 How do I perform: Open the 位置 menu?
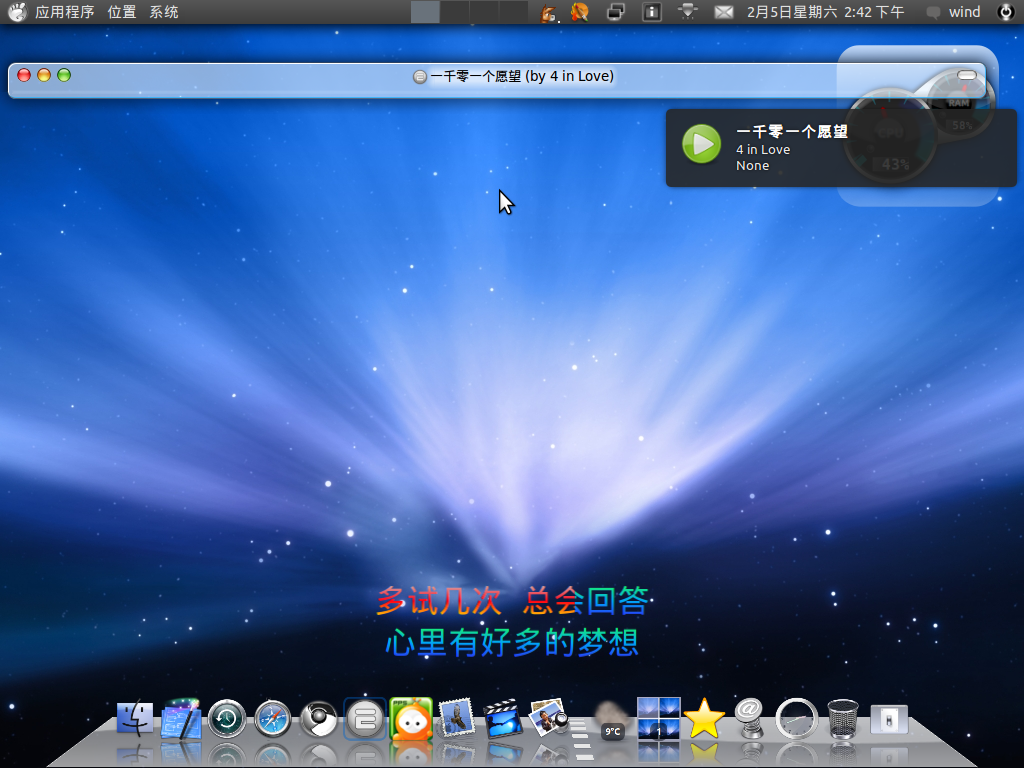(121, 12)
